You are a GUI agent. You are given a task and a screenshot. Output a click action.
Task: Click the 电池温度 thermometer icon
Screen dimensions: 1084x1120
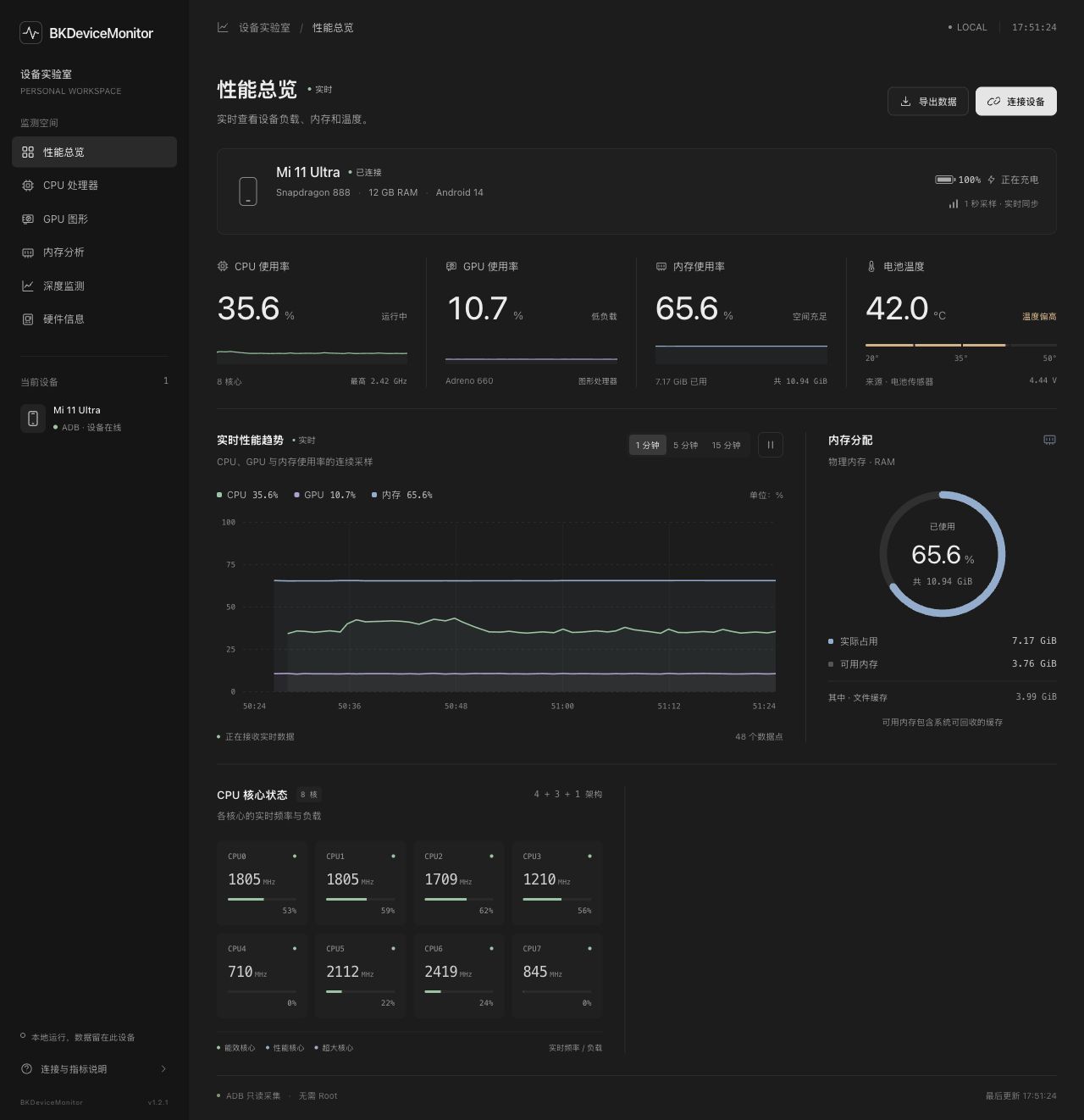coord(871,266)
